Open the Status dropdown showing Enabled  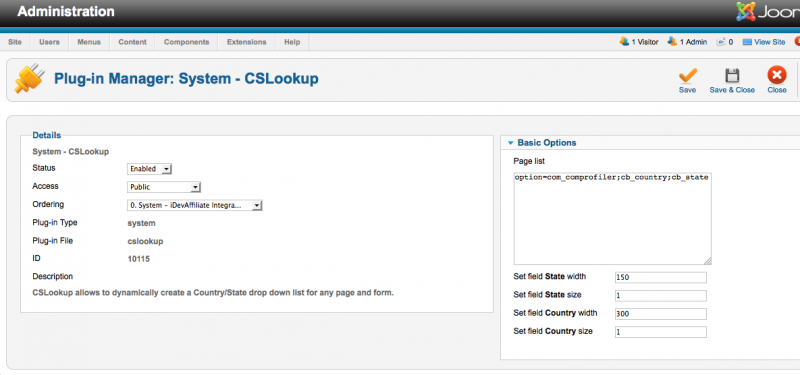[x=150, y=169]
